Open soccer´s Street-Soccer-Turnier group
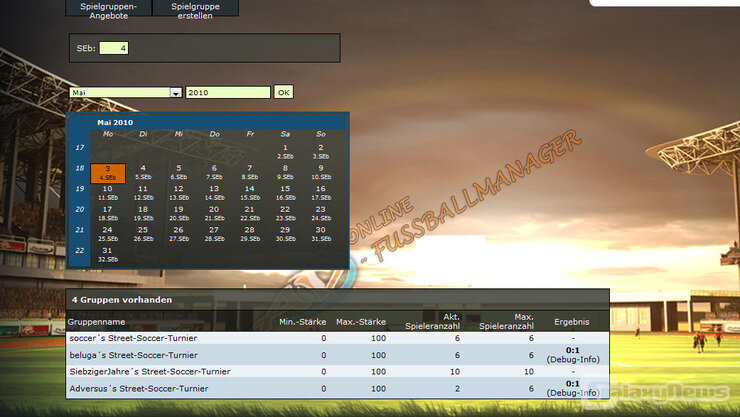The height and width of the screenshot is (417, 740). (x=133, y=338)
